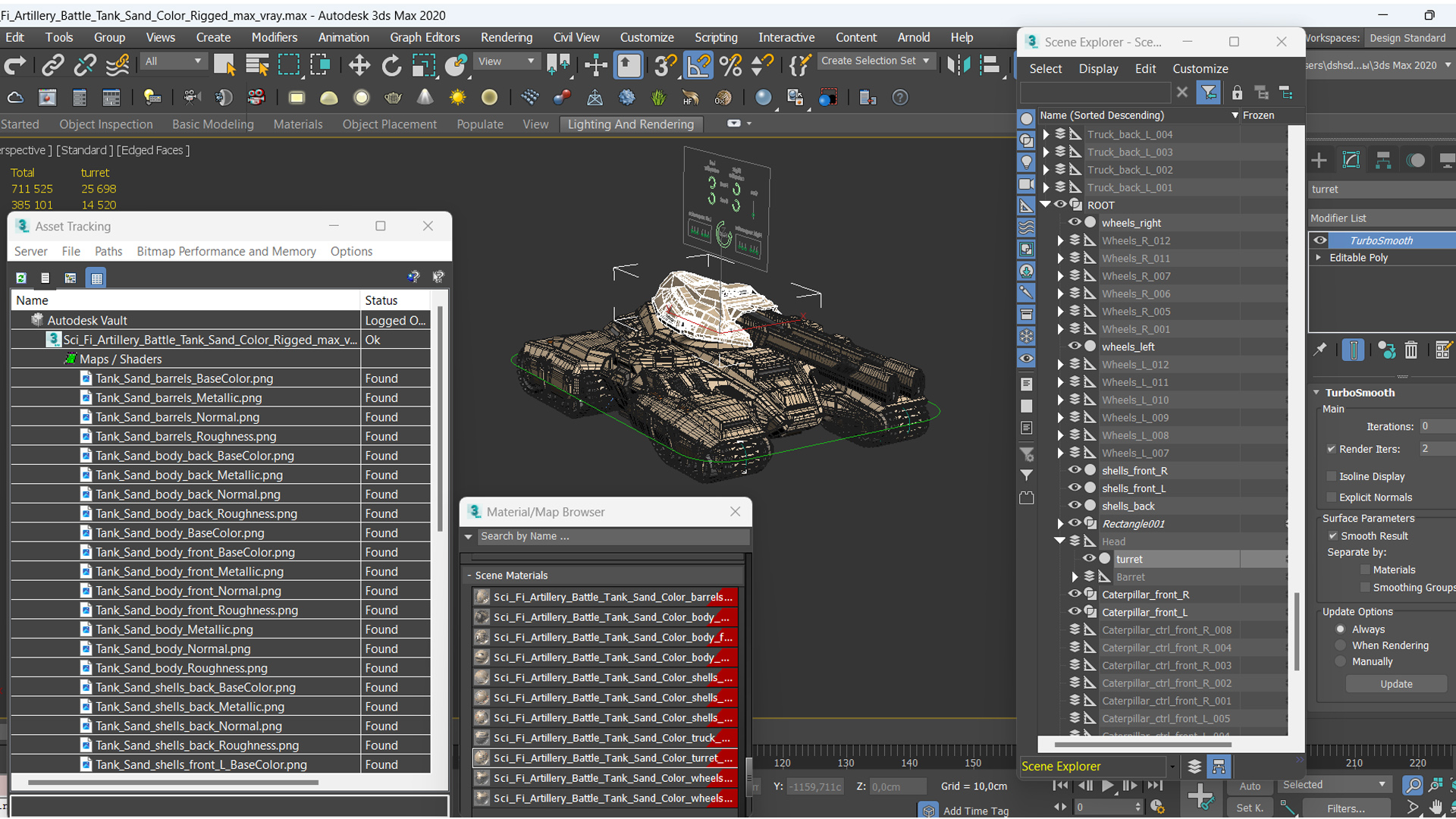Viewport: 1456px width, 819px height.
Task: Click Key Mode toggle beside frame field
Action: click(x=1059, y=807)
